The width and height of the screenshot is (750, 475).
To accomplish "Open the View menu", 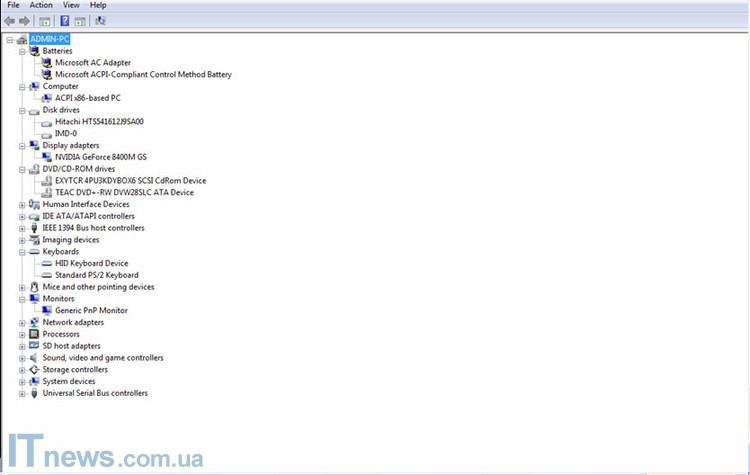I will click(x=71, y=5).
